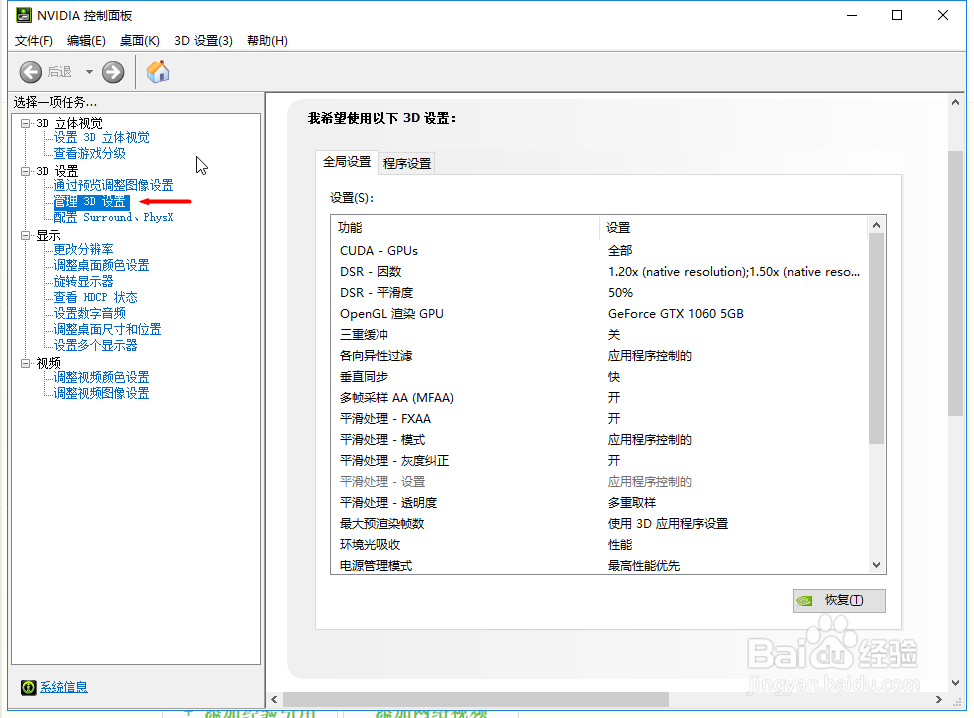Open the 编辑(E) menu
This screenshot has height=718, width=974.
[x=86, y=40]
